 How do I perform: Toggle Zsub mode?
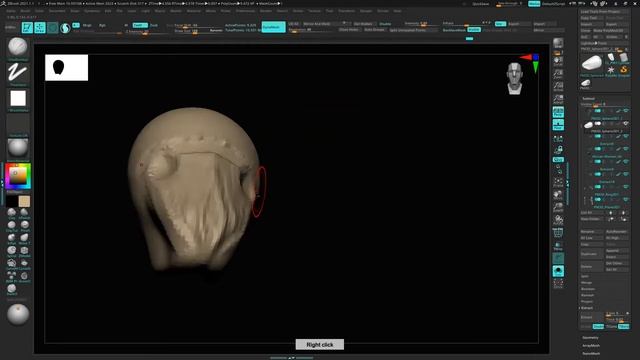[153, 25]
